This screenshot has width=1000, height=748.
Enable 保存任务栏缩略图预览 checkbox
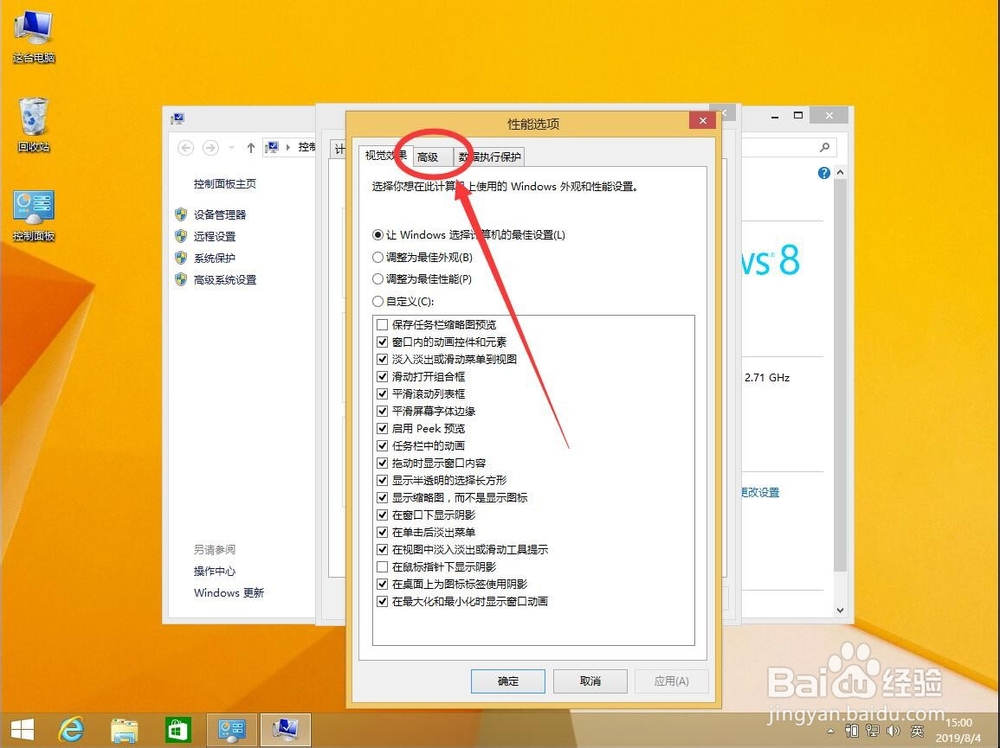tap(383, 324)
